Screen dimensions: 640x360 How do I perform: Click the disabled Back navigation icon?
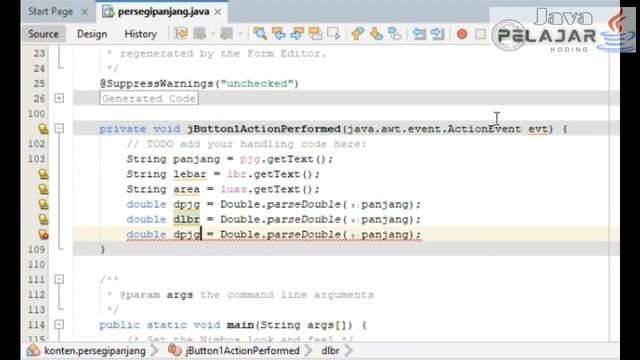[x=200, y=33]
